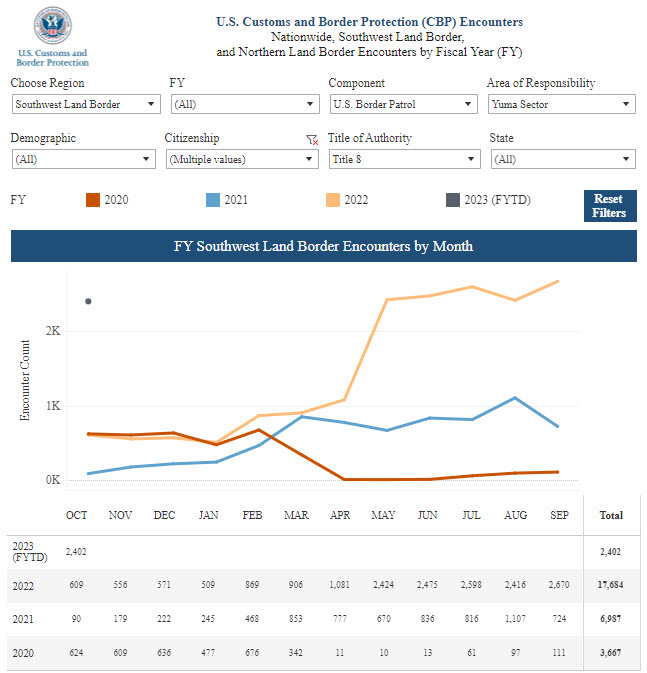The width and height of the screenshot is (647, 673).
Task: Click the 2023 October data point dot
Action: (88, 300)
